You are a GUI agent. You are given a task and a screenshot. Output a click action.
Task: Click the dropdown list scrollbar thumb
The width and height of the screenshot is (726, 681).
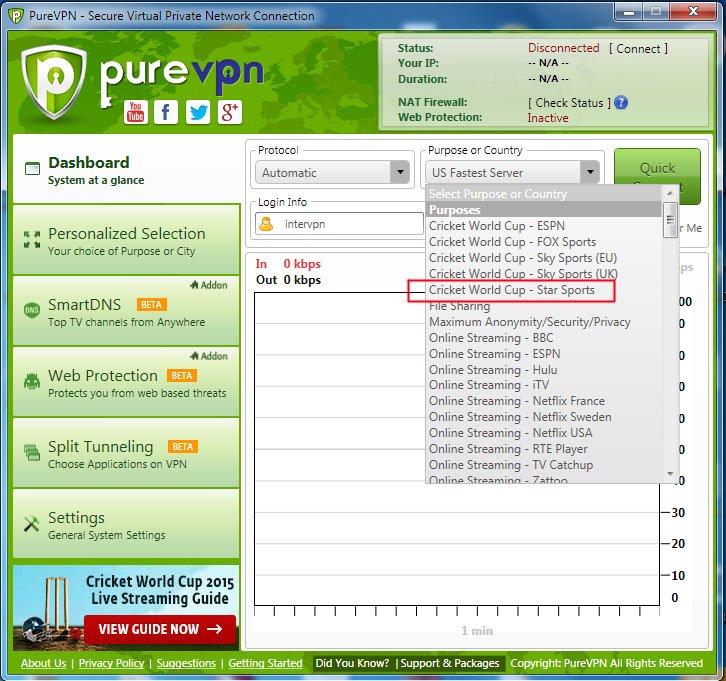click(670, 220)
